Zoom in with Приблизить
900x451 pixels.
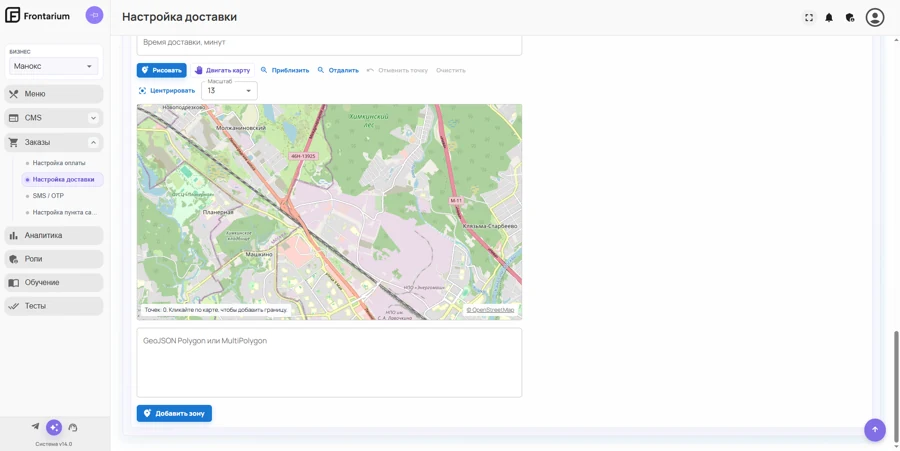coord(285,70)
